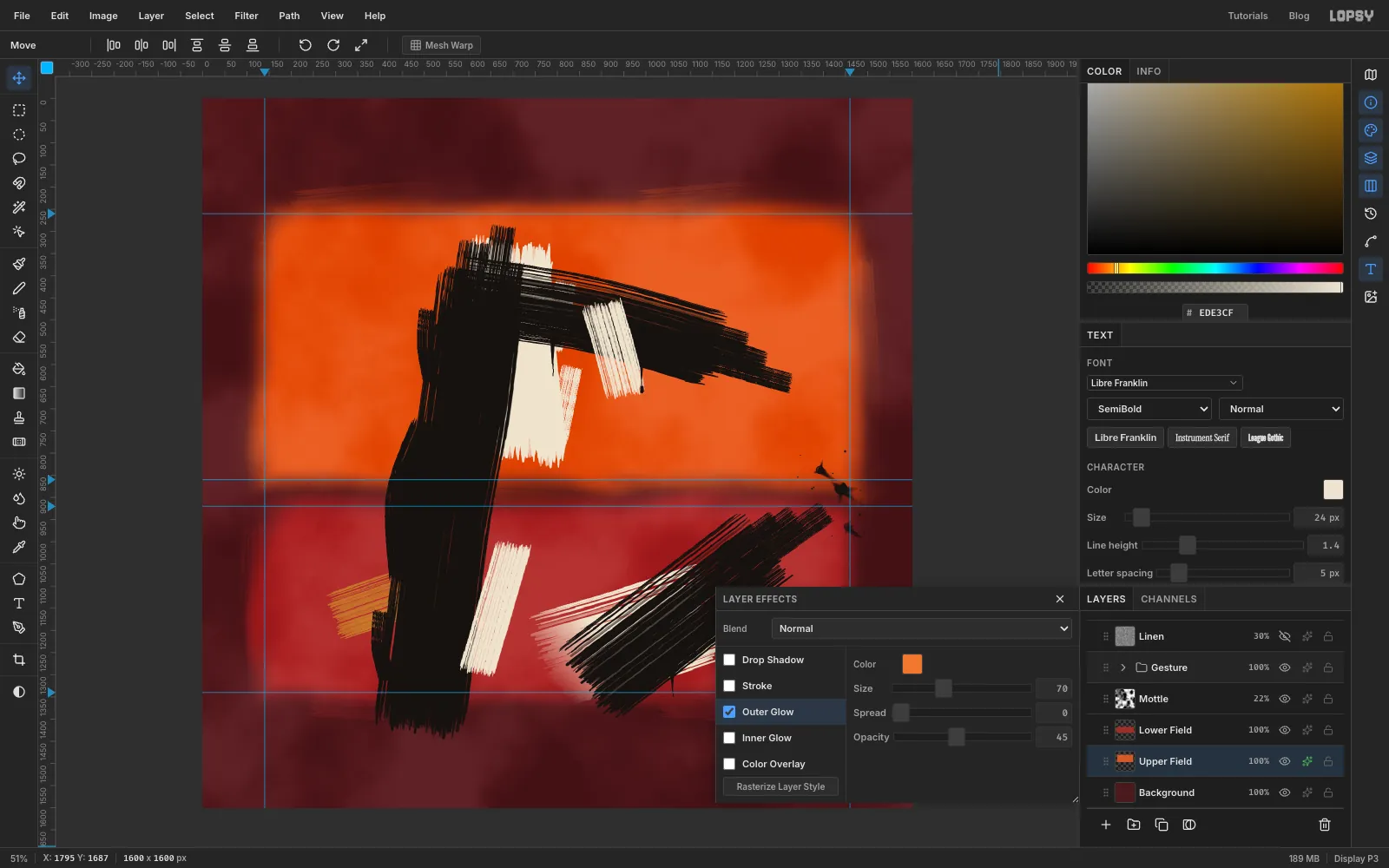Open the history panel icon in the right sidebar
The width and height of the screenshot is (1389, 868).
point(1371,214)
